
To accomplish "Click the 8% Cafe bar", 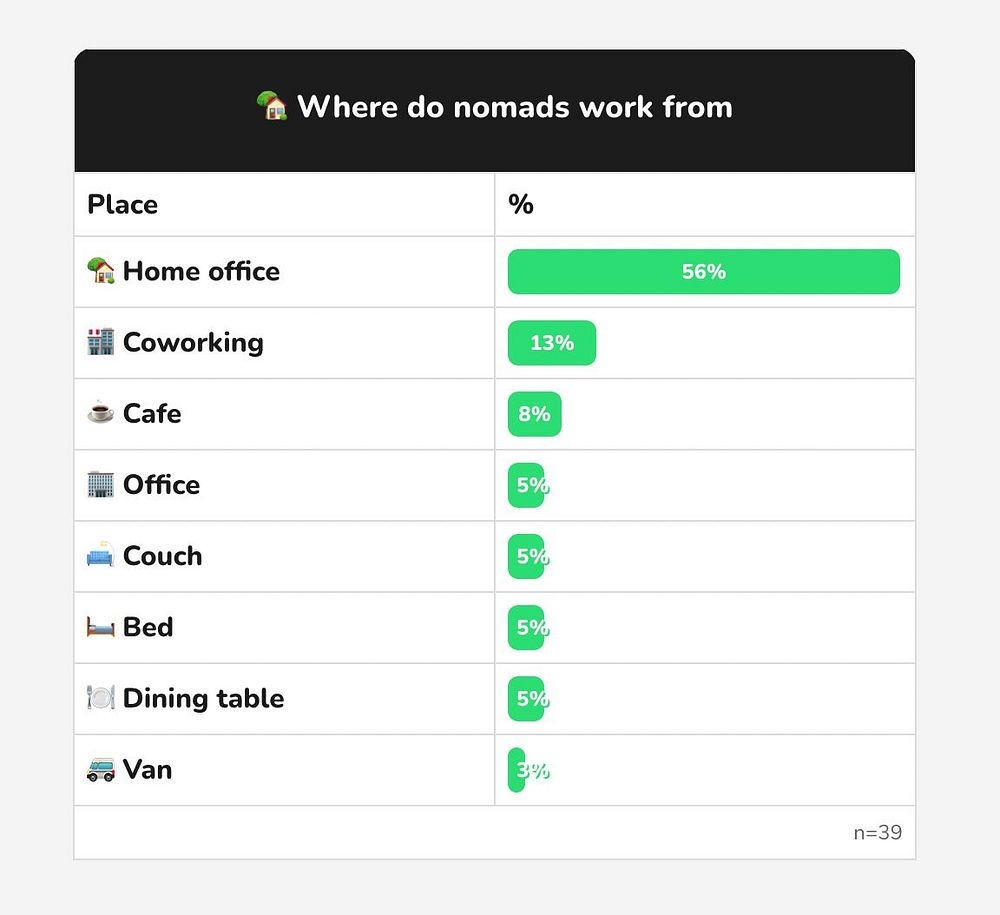I will point(535,414).
